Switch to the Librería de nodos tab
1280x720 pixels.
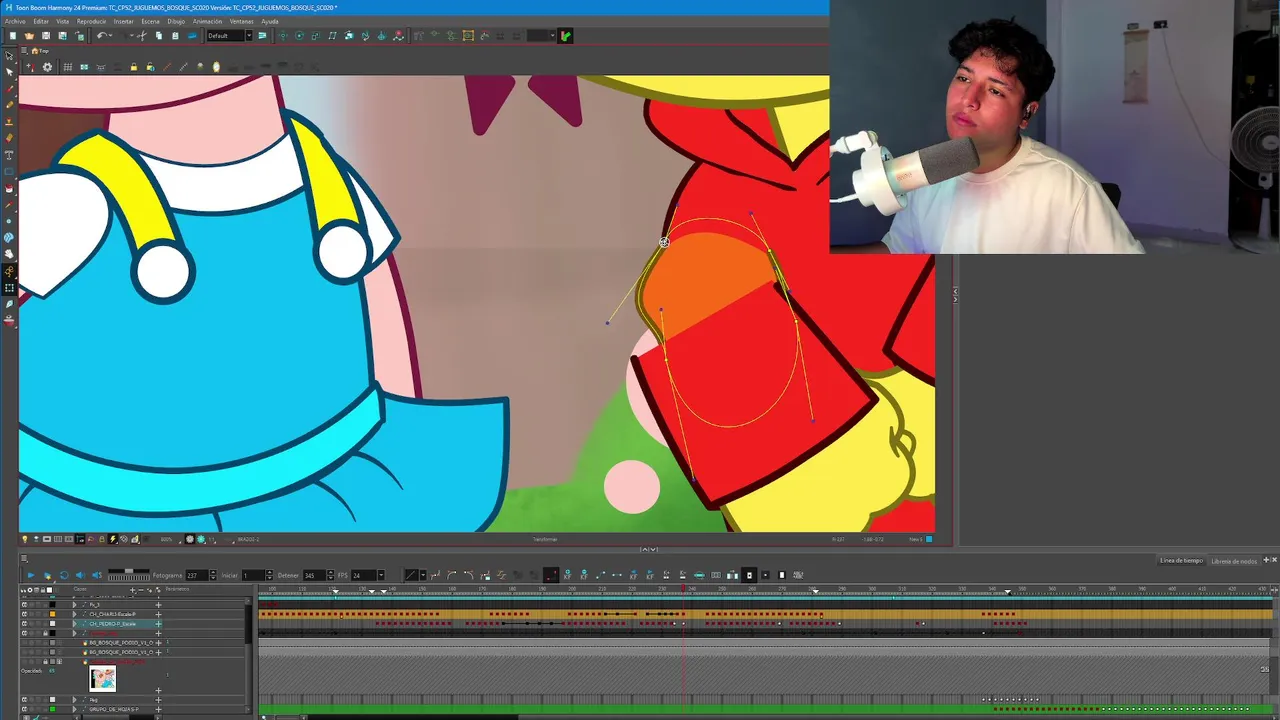point(1234,561)
